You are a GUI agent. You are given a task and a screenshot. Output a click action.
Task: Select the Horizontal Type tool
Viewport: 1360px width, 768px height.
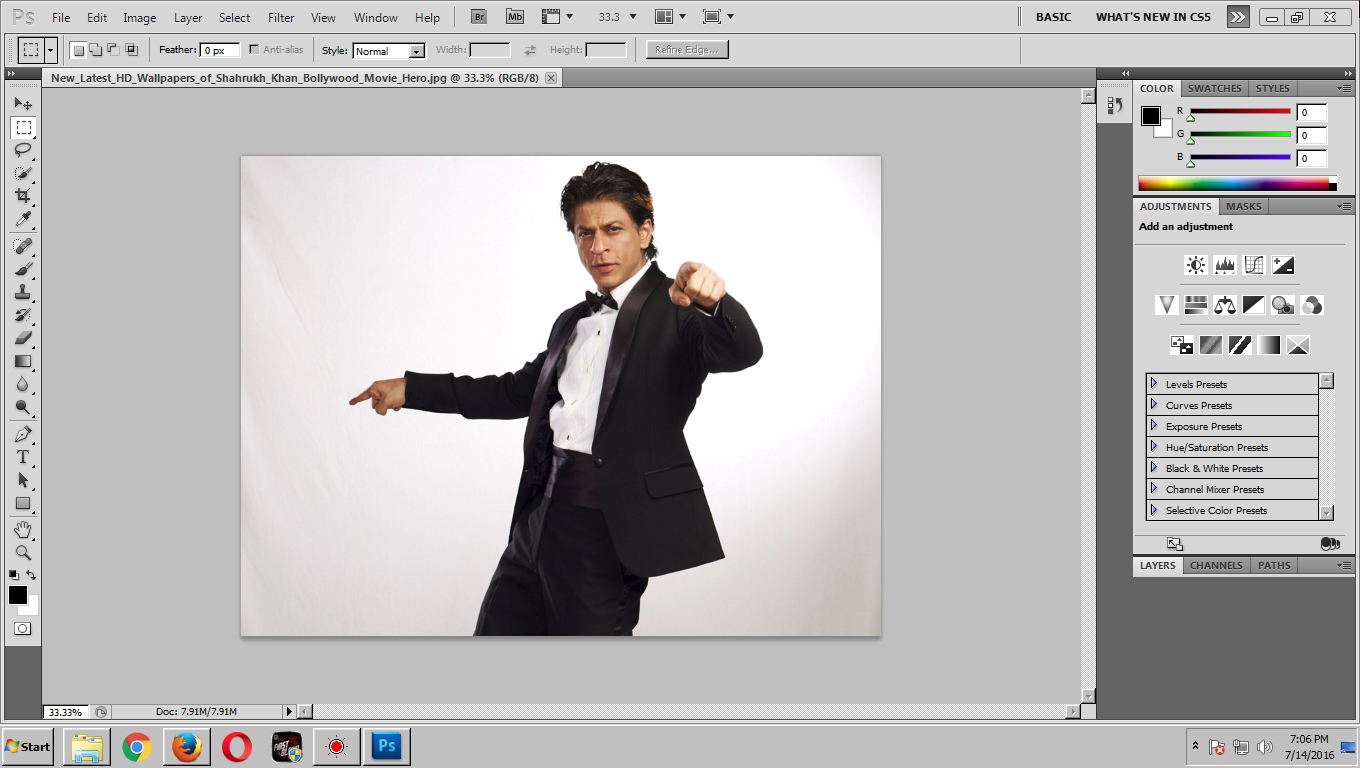(22, 456)
